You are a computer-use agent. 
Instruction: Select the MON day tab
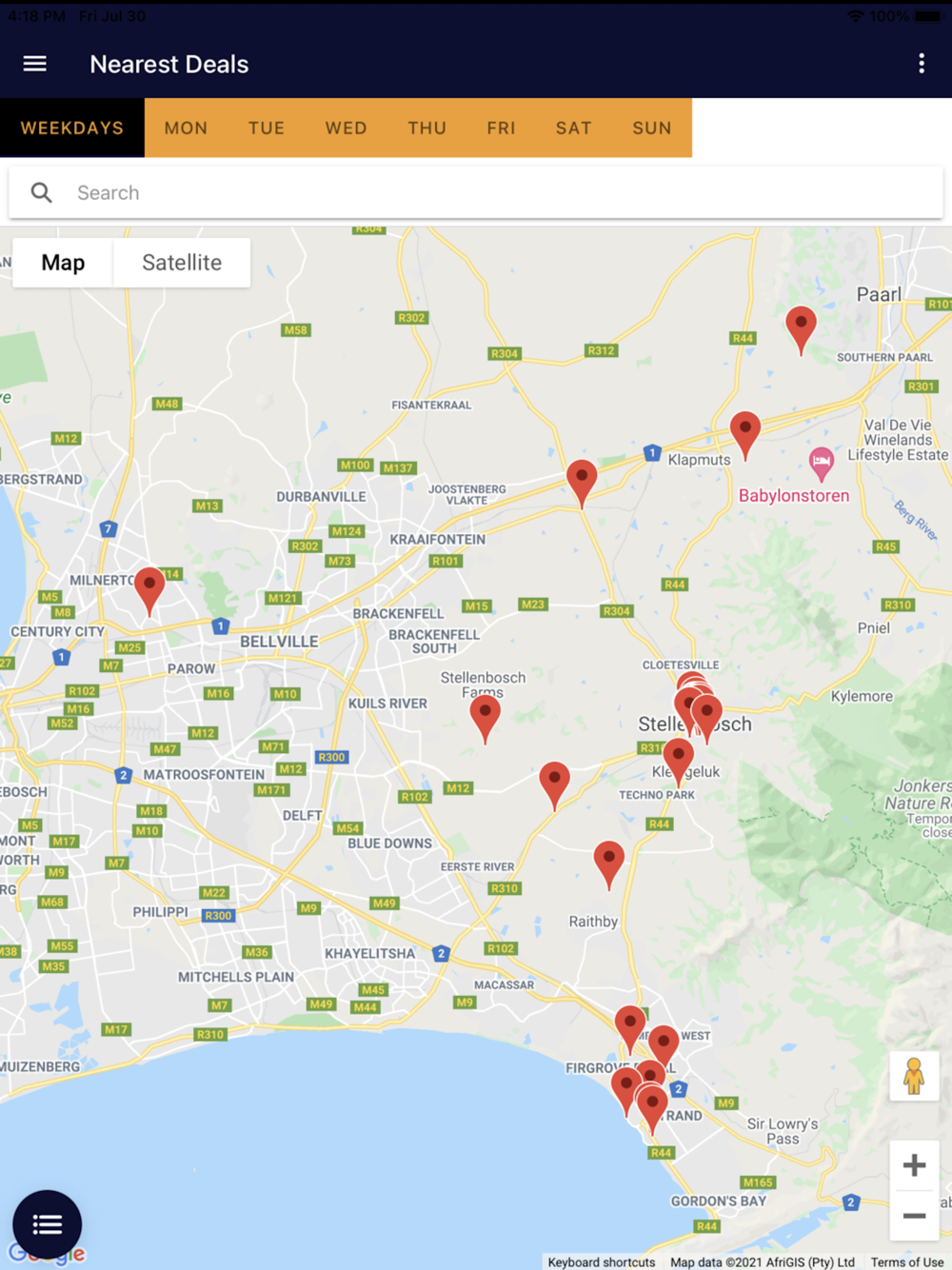click(186, 128)
